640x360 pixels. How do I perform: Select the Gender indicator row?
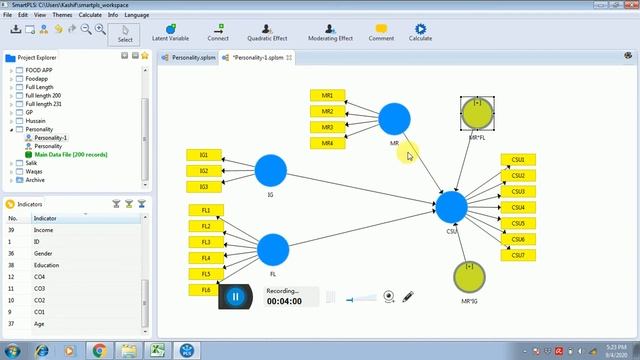pos(73,253)
